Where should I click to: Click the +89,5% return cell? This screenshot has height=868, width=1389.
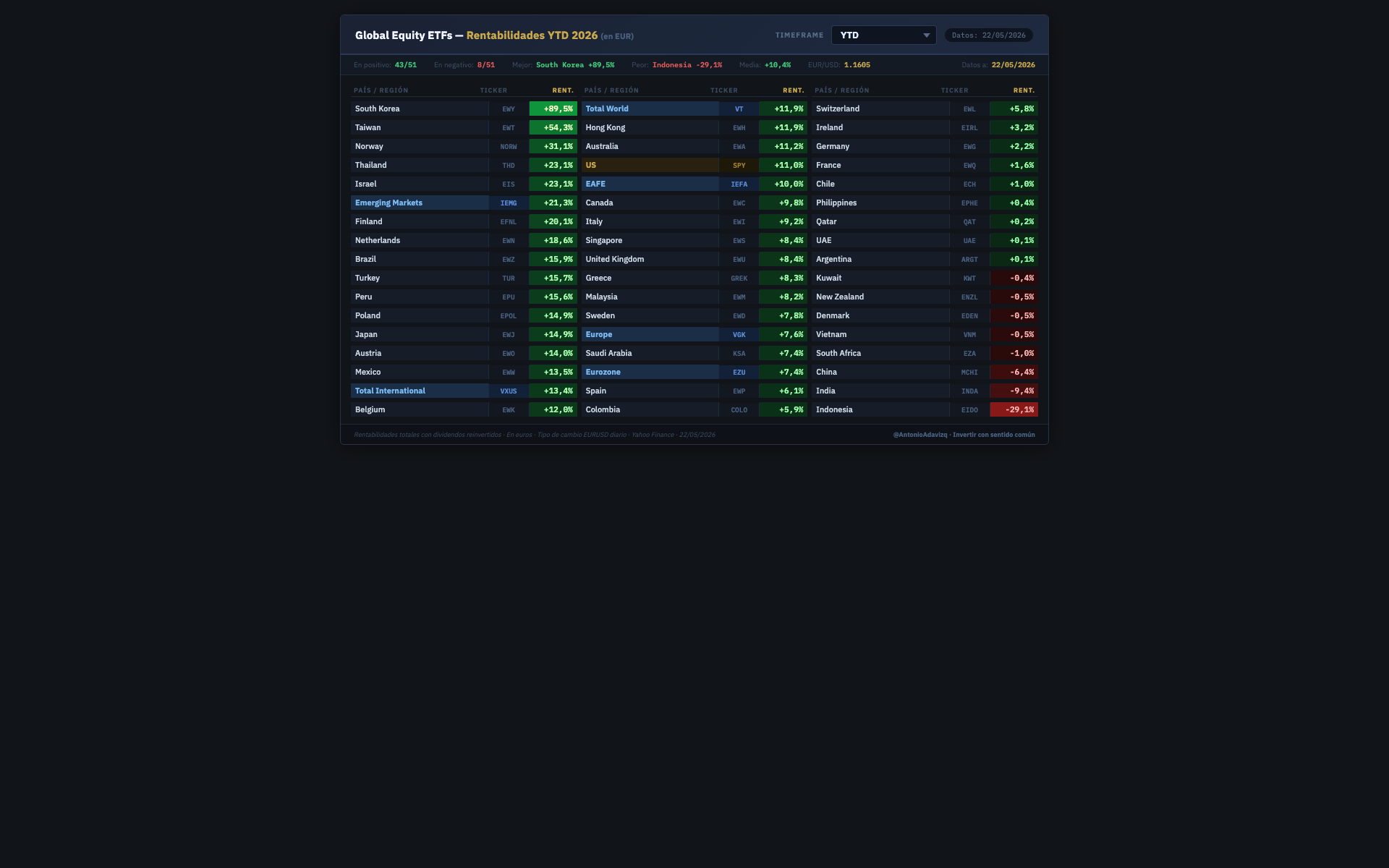coord(553,109)
